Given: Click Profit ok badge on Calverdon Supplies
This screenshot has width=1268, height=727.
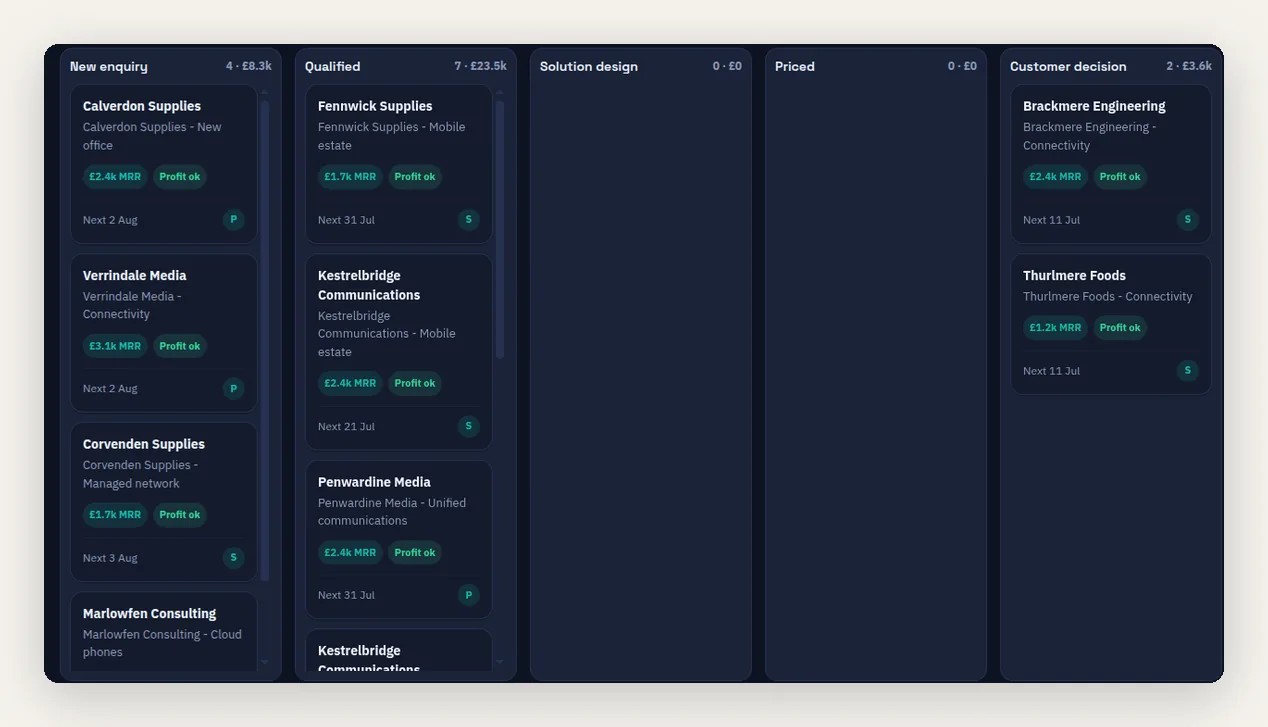Looking at the screenshot, I should point(180,177).
